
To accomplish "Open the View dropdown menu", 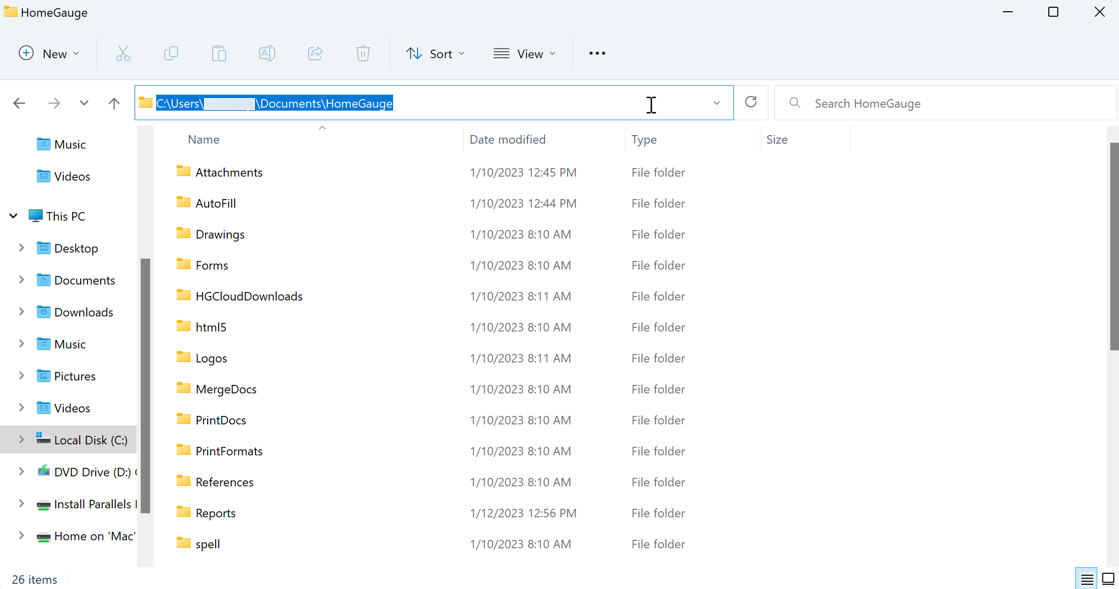I will pos(524,54).
